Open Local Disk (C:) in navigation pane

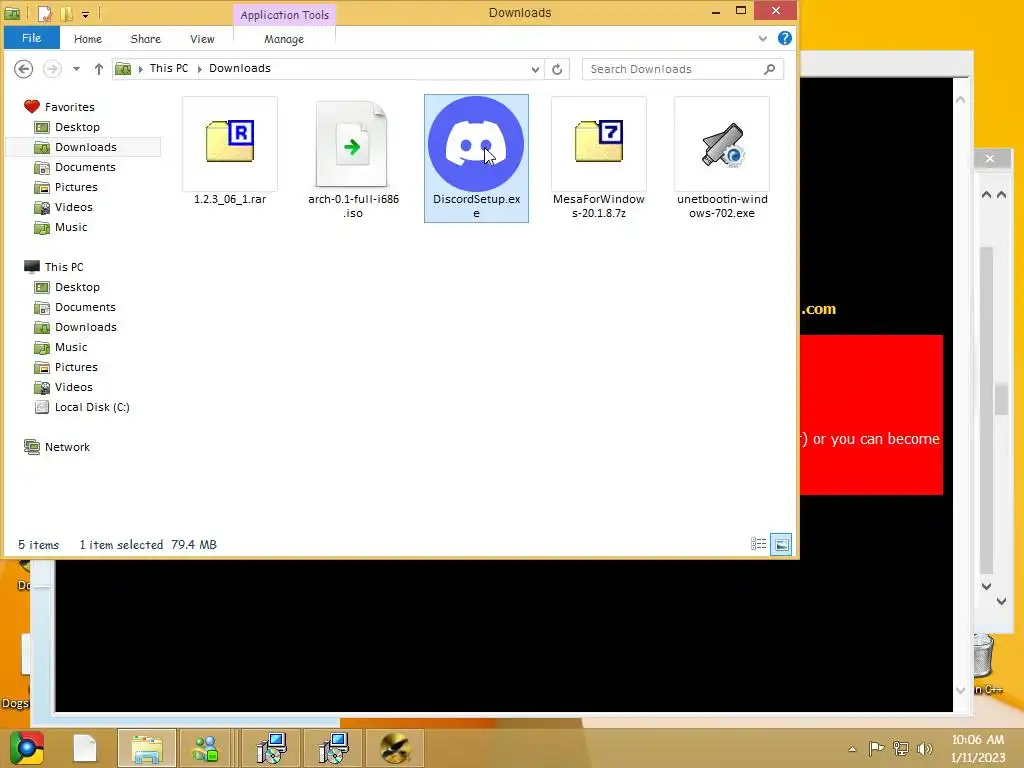pyautogui.click(x=91, y=407)
